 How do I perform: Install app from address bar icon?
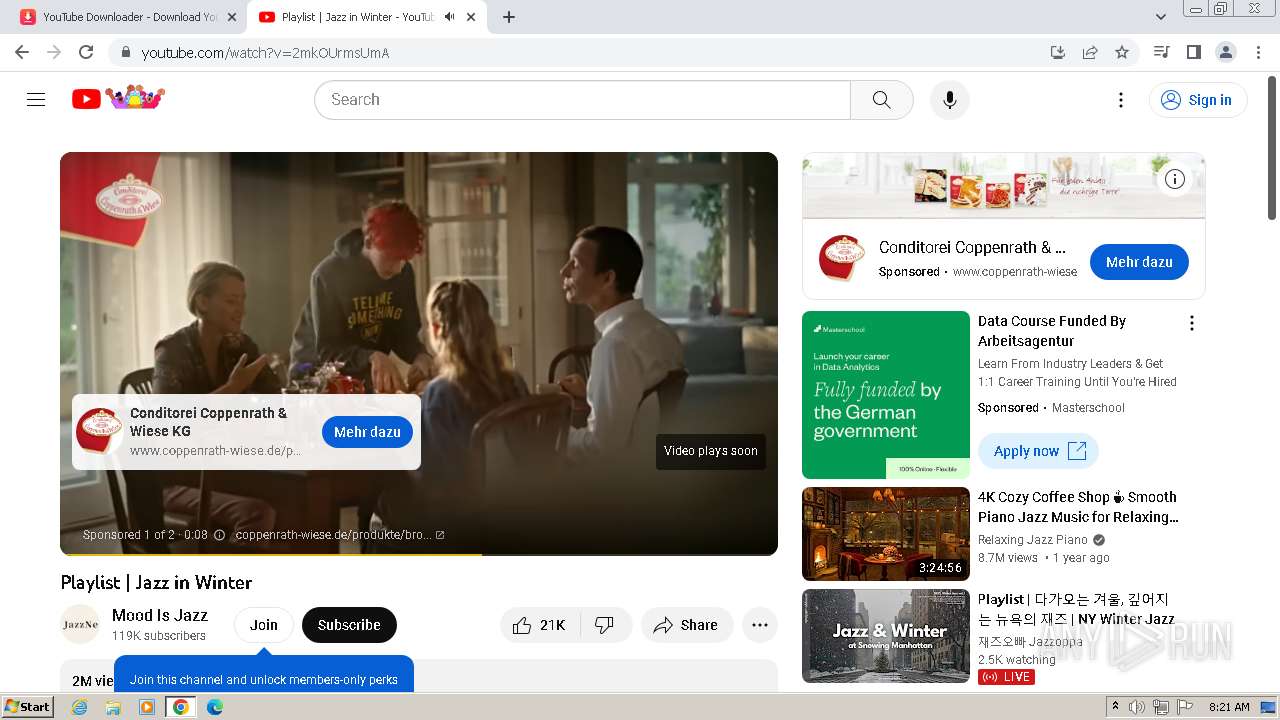pos(1057,52)
